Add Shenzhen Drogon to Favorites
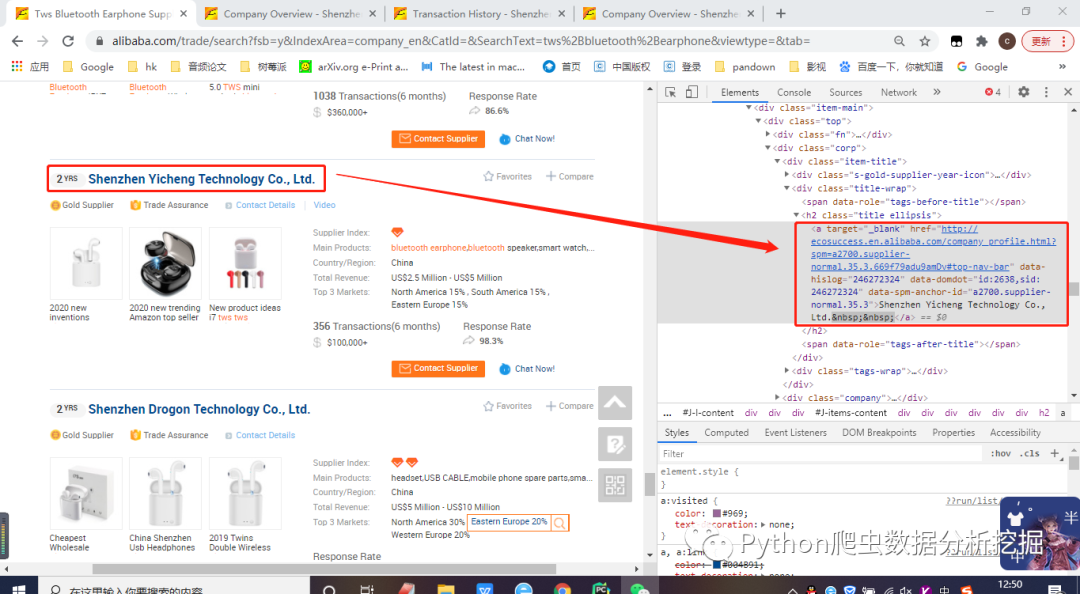The image size is (1080, 594). [x=508, y=407]
